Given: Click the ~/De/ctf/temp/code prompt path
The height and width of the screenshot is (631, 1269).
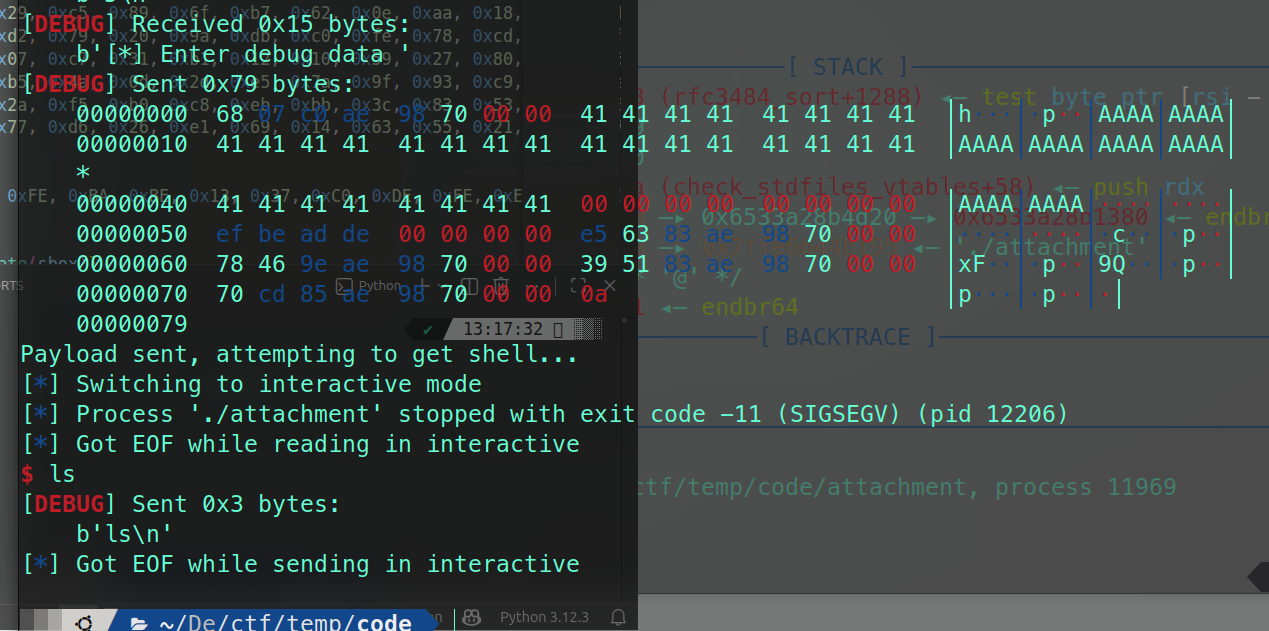Looking at the screenshot, I should [286, 622].
